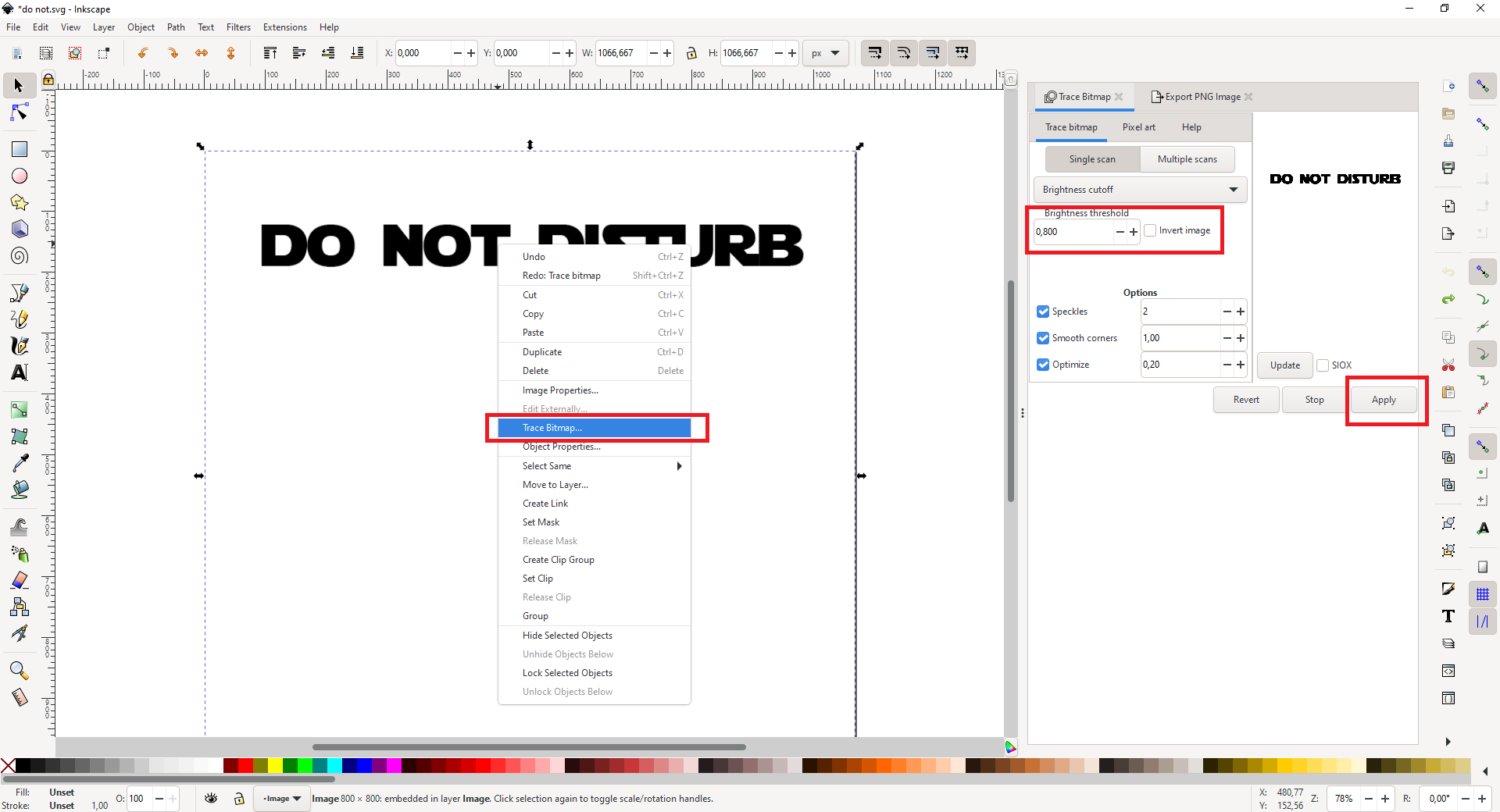Image resolution: width=1500 pixels, height=812 pixels.
Task: Select the Single scan button
Action: coord(1092,159)
